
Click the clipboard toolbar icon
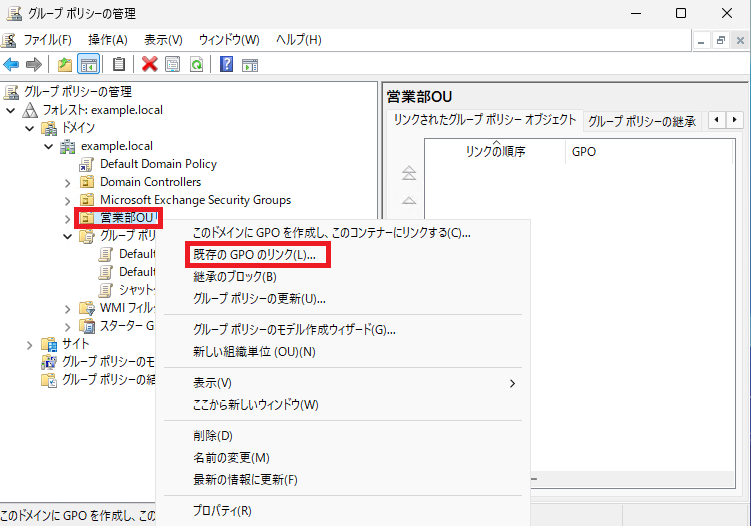118,64
